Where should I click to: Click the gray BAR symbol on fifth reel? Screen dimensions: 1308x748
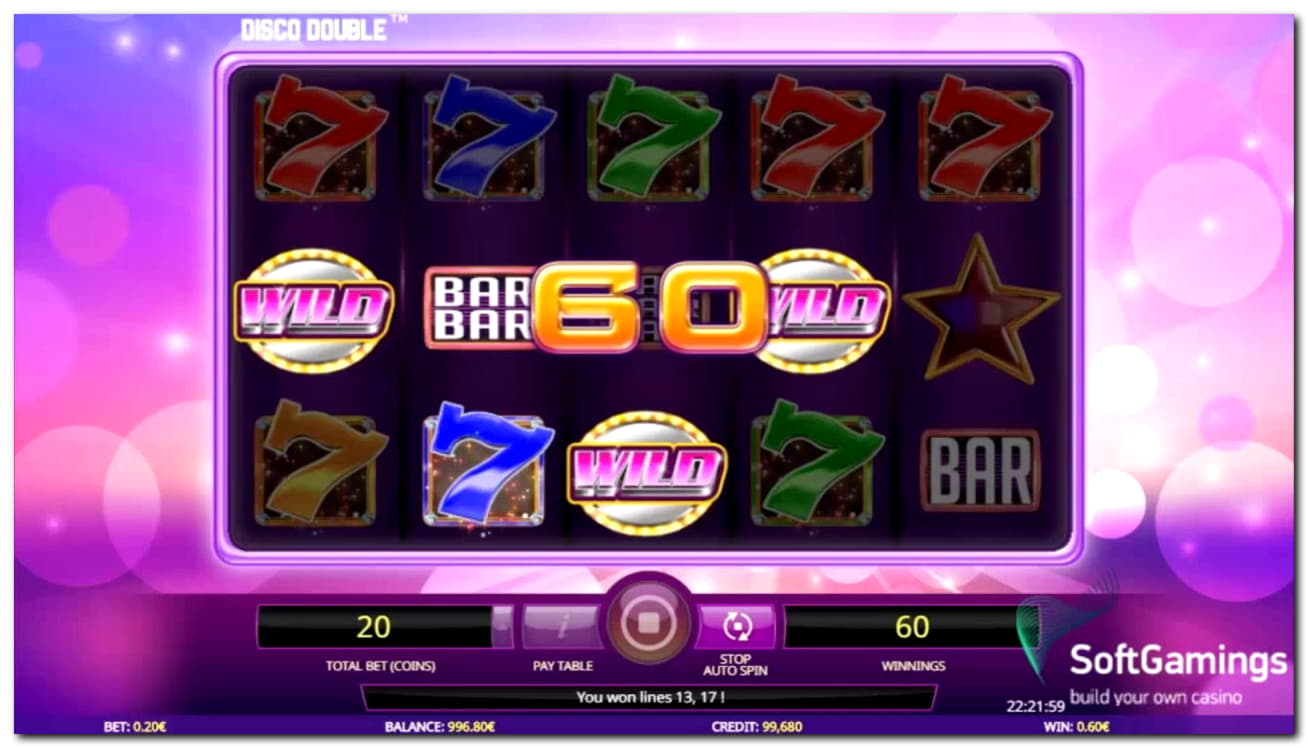click(980, 471)
